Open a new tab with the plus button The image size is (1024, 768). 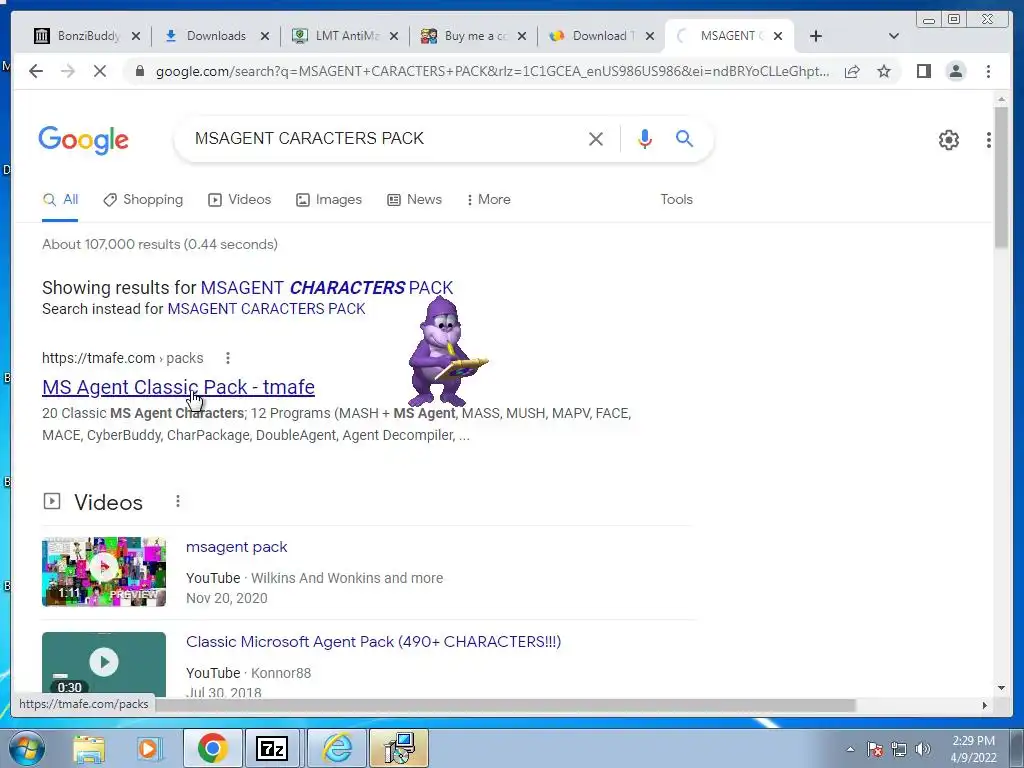tap(816, 36)
